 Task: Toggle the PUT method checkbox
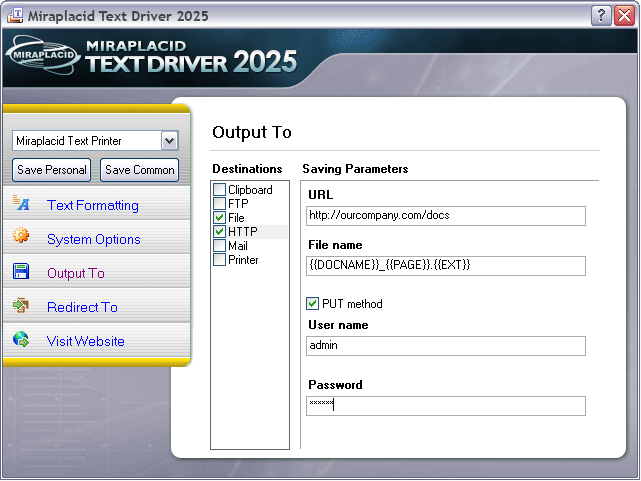(x=312, y=304)
